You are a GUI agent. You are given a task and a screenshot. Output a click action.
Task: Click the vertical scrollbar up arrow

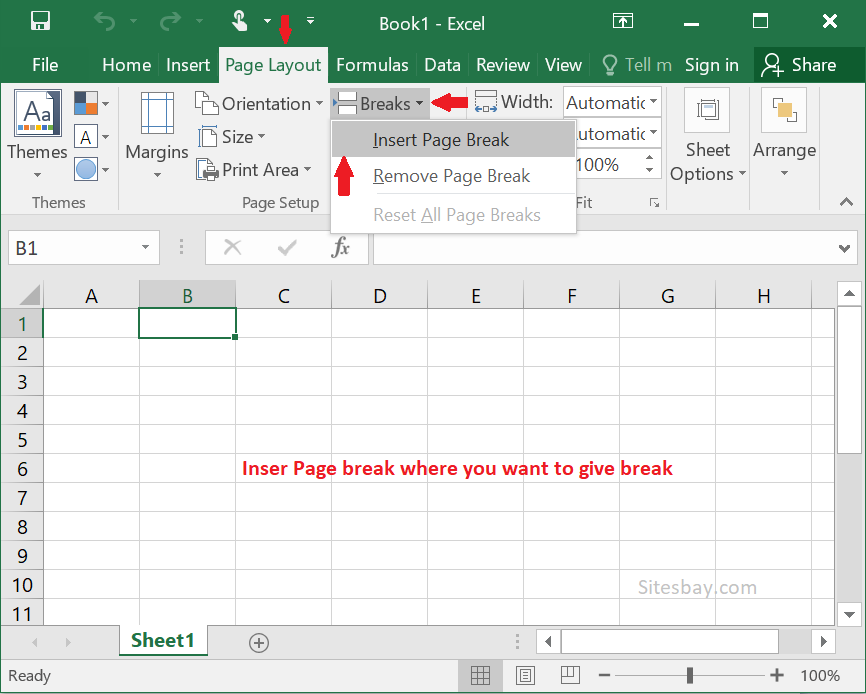click(x=849, y=294)
